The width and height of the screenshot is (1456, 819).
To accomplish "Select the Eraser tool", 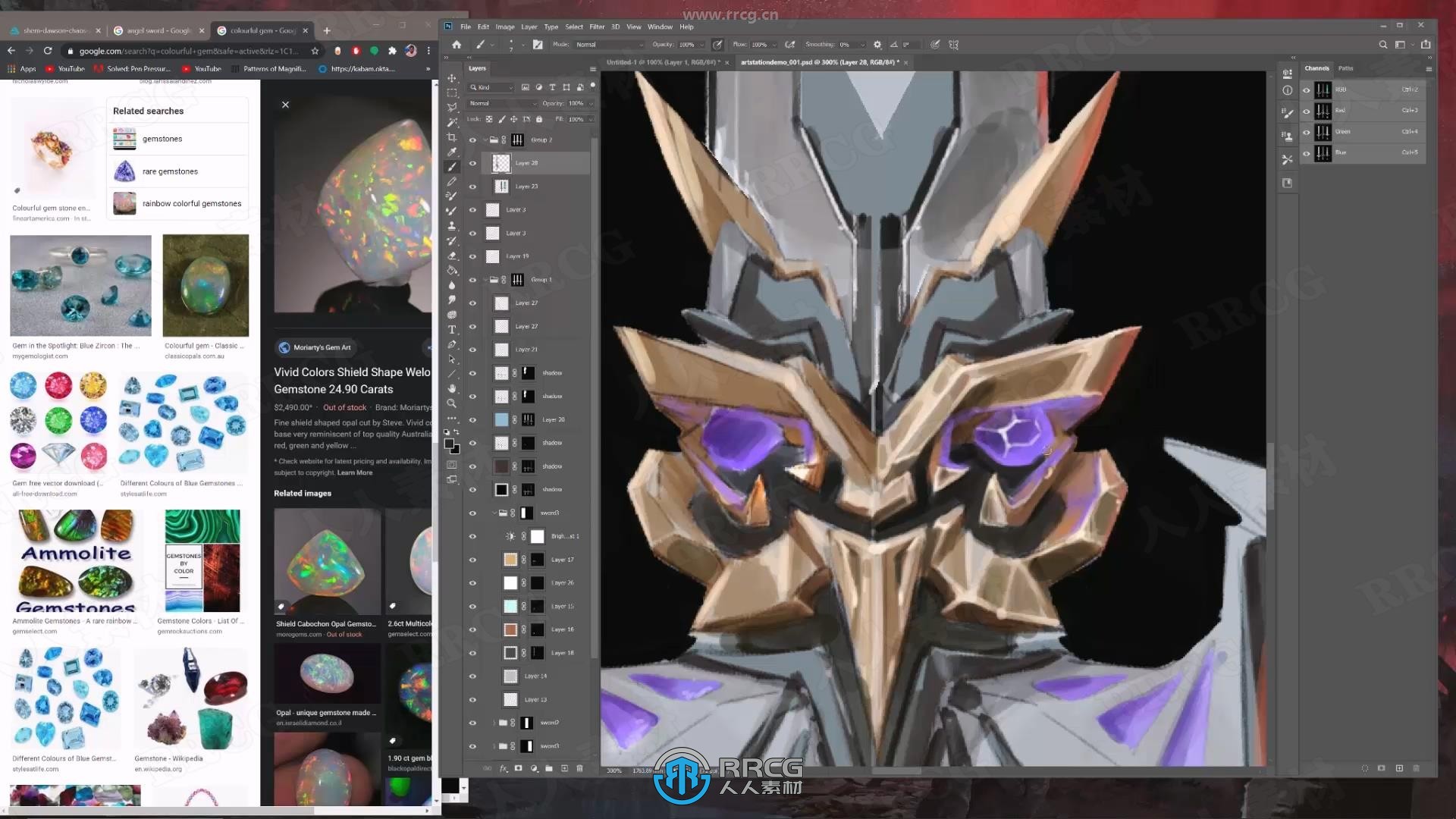I will point(452,256).
